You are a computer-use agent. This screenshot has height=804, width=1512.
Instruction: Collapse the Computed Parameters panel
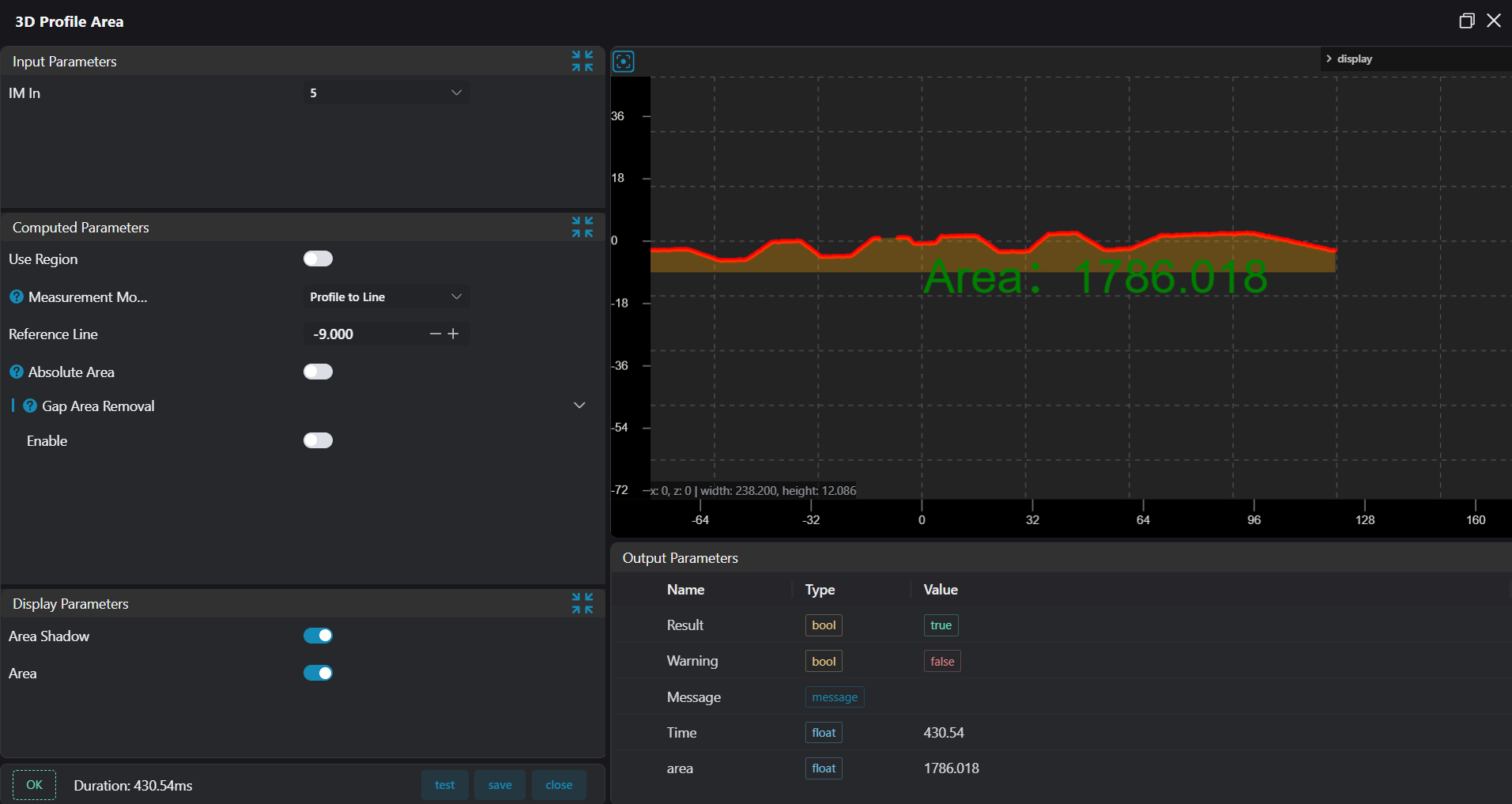(583, 227)
